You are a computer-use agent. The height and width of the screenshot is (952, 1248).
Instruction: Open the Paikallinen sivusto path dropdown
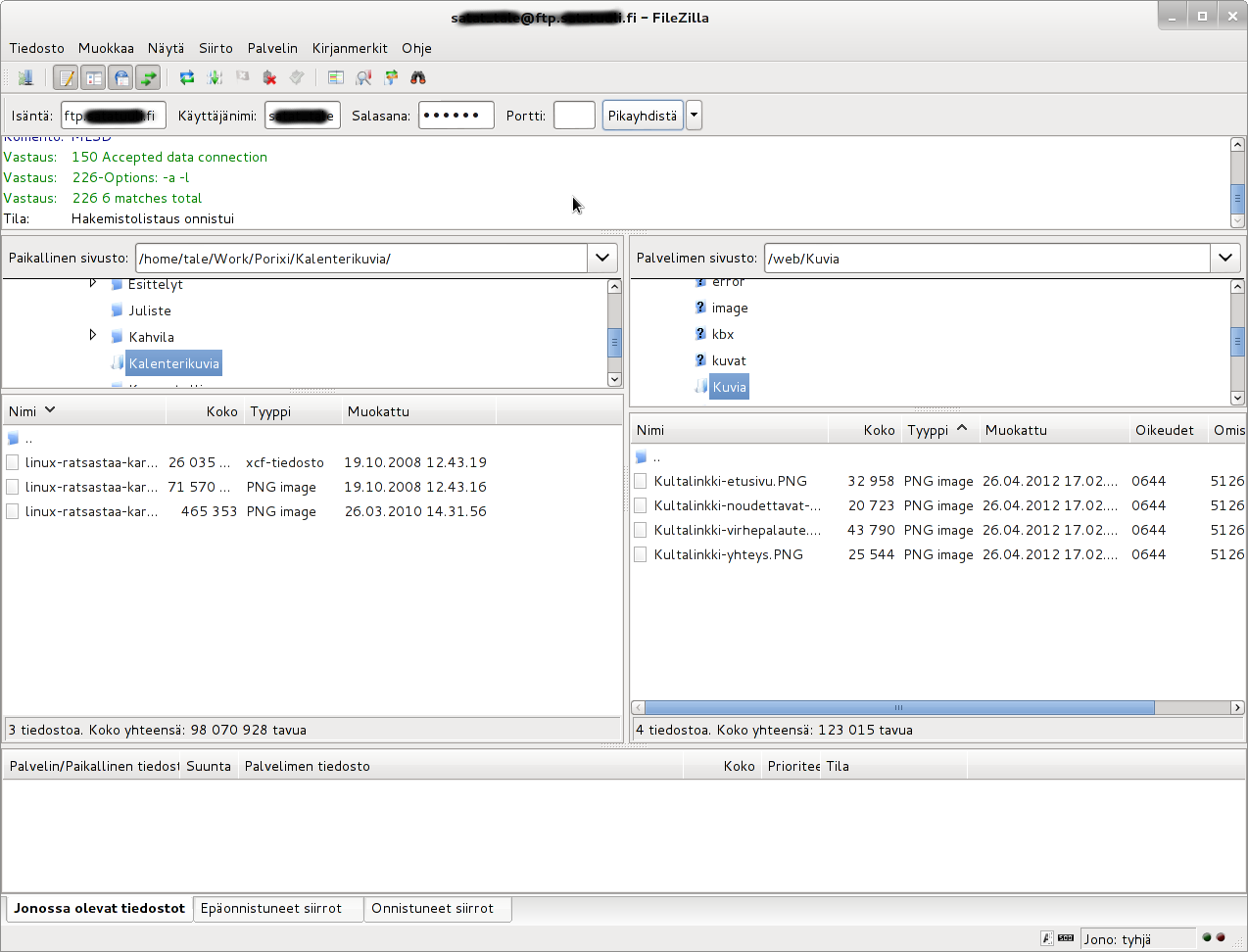point(602,258)
